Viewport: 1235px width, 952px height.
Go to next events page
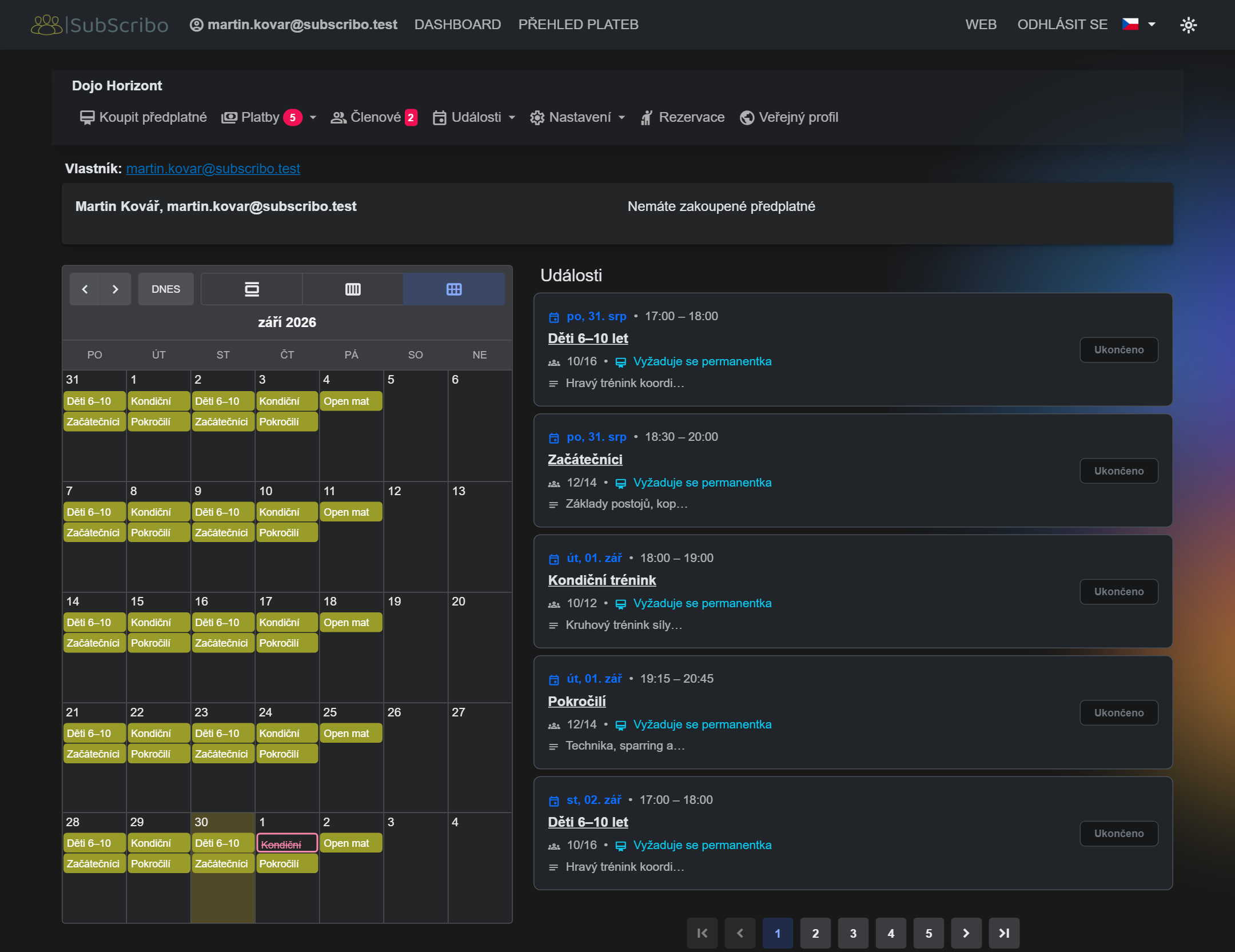coord(966,933)
